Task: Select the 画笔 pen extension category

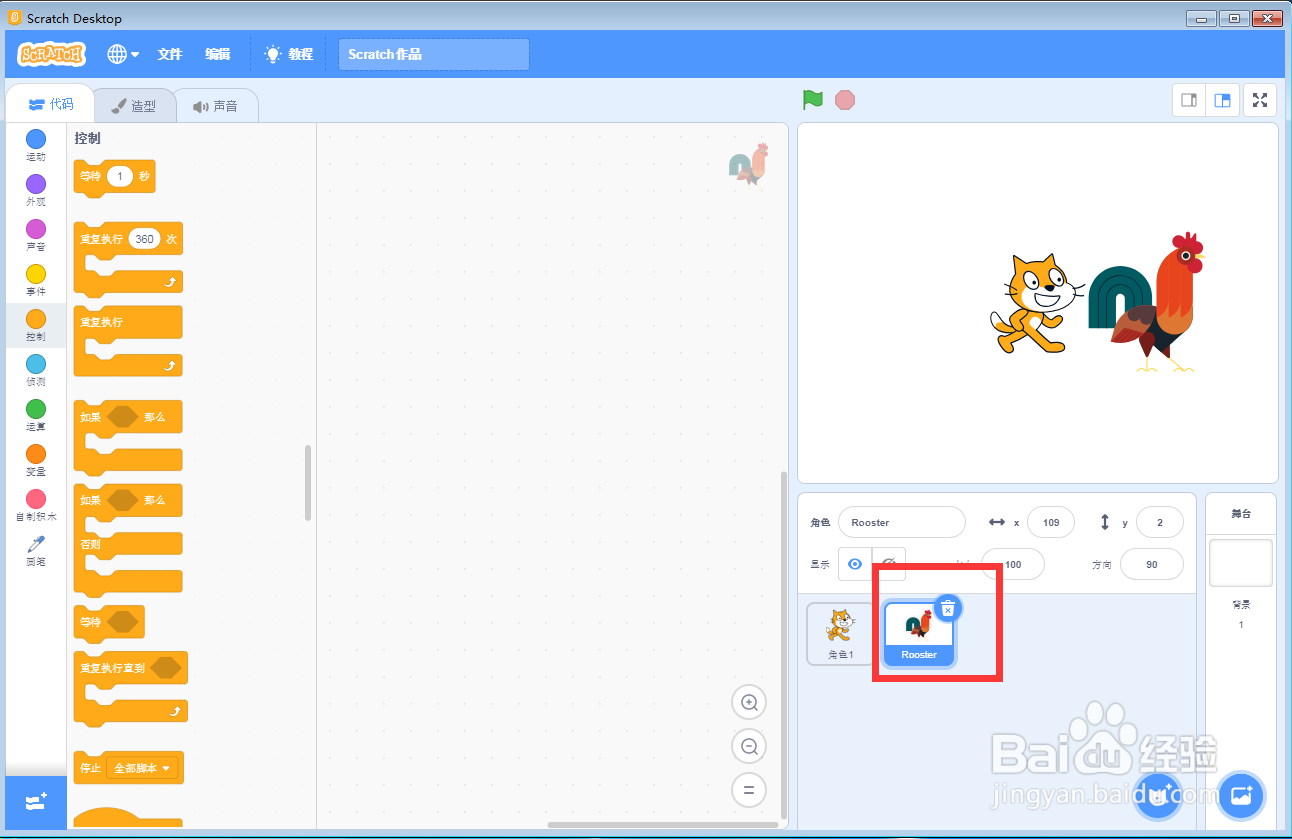Action: coord(36,550)
